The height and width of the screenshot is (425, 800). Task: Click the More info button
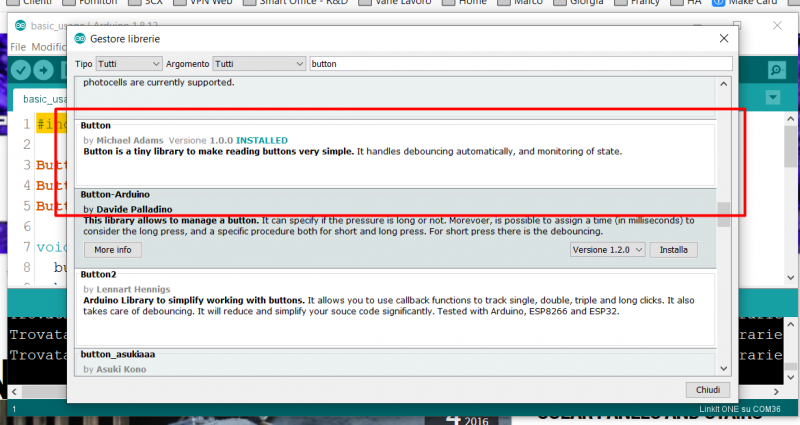pyautogui.click(x=112, y=250)
